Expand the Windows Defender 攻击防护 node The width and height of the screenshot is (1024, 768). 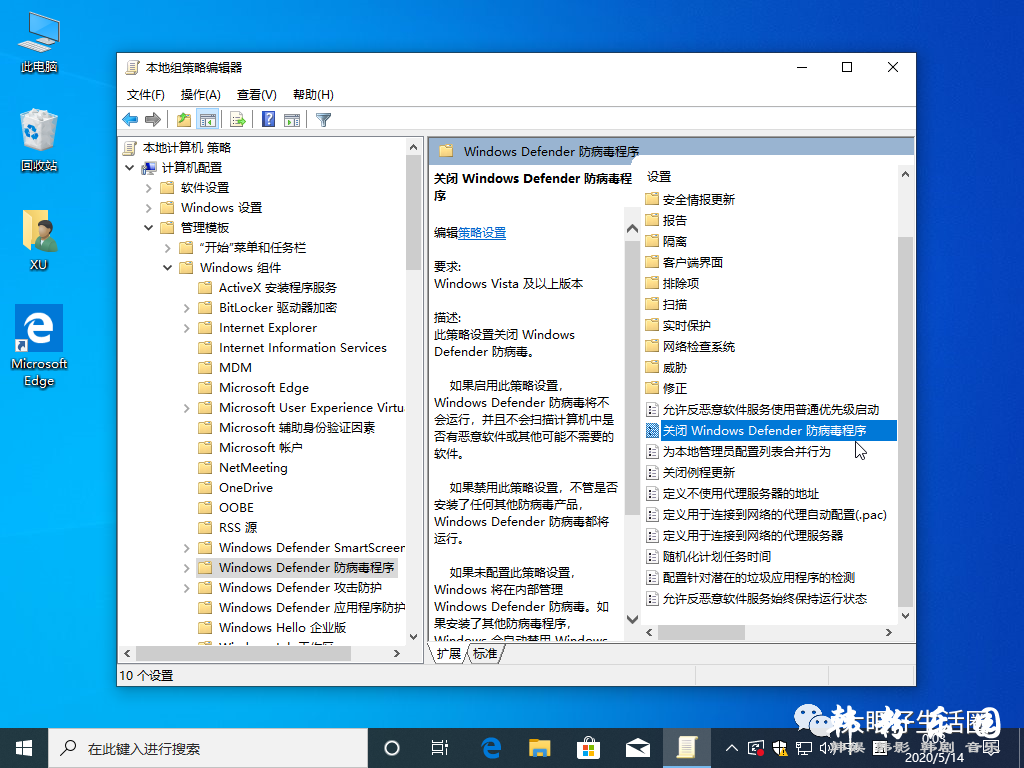186,588
